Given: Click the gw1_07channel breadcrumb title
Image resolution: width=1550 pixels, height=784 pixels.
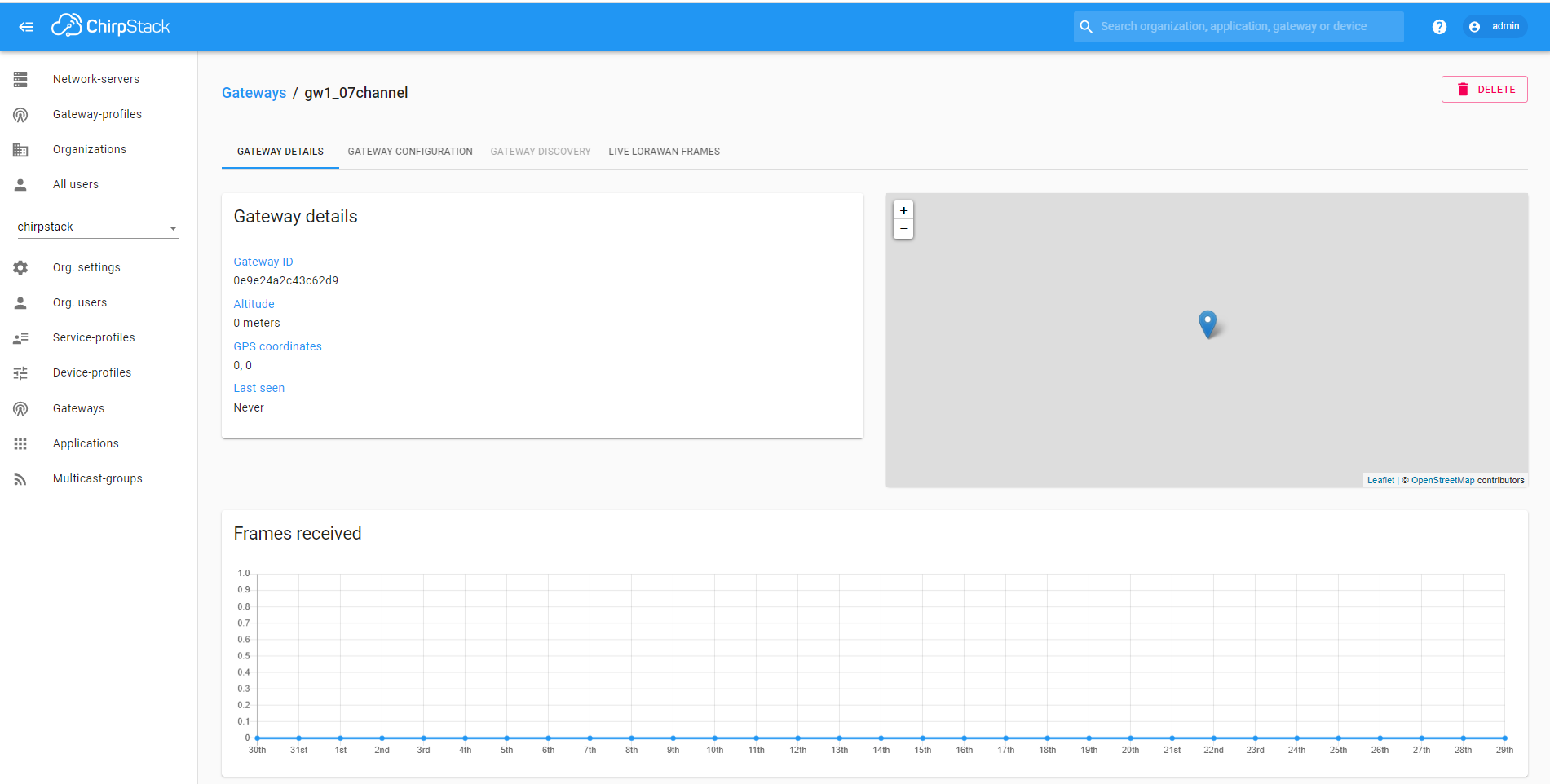Looking at the screenshot, I should click(356, 93).
